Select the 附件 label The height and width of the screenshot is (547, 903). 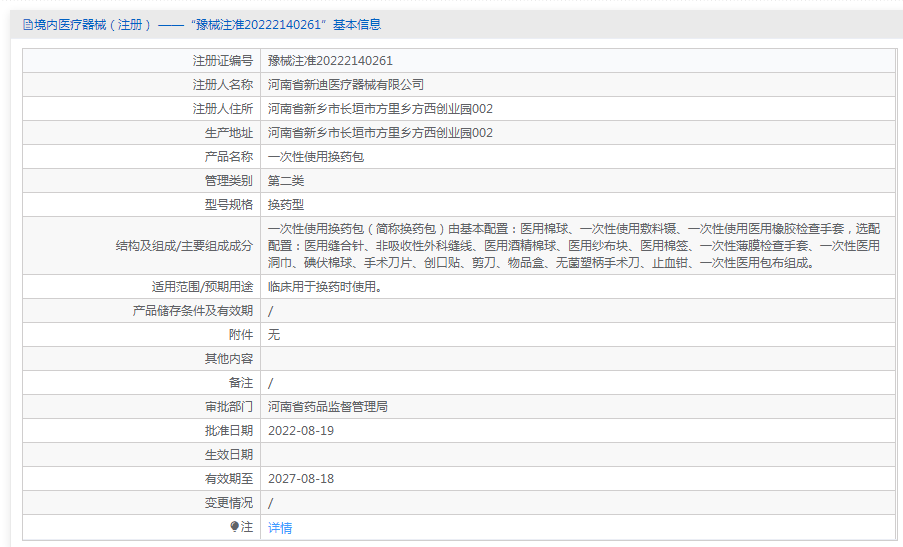coord(241,335)
